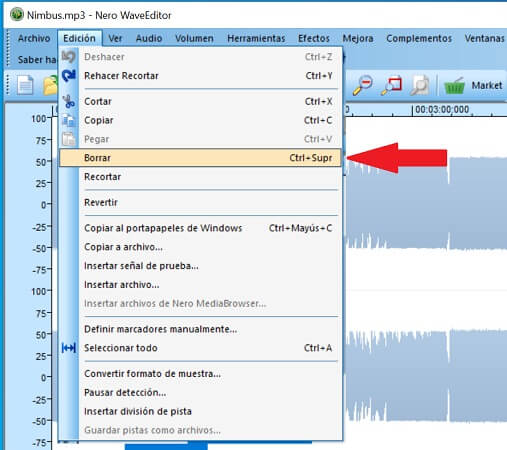Open the Mejora menu
Screen dimensions: 507x450
click(x=358, y=38)
